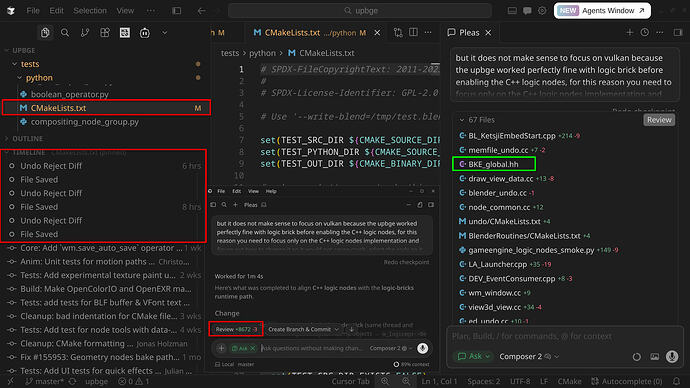Open the Source Control branch icon
Image resolution: width=690 pixels, height=388 pixels.
coord(85,33)
